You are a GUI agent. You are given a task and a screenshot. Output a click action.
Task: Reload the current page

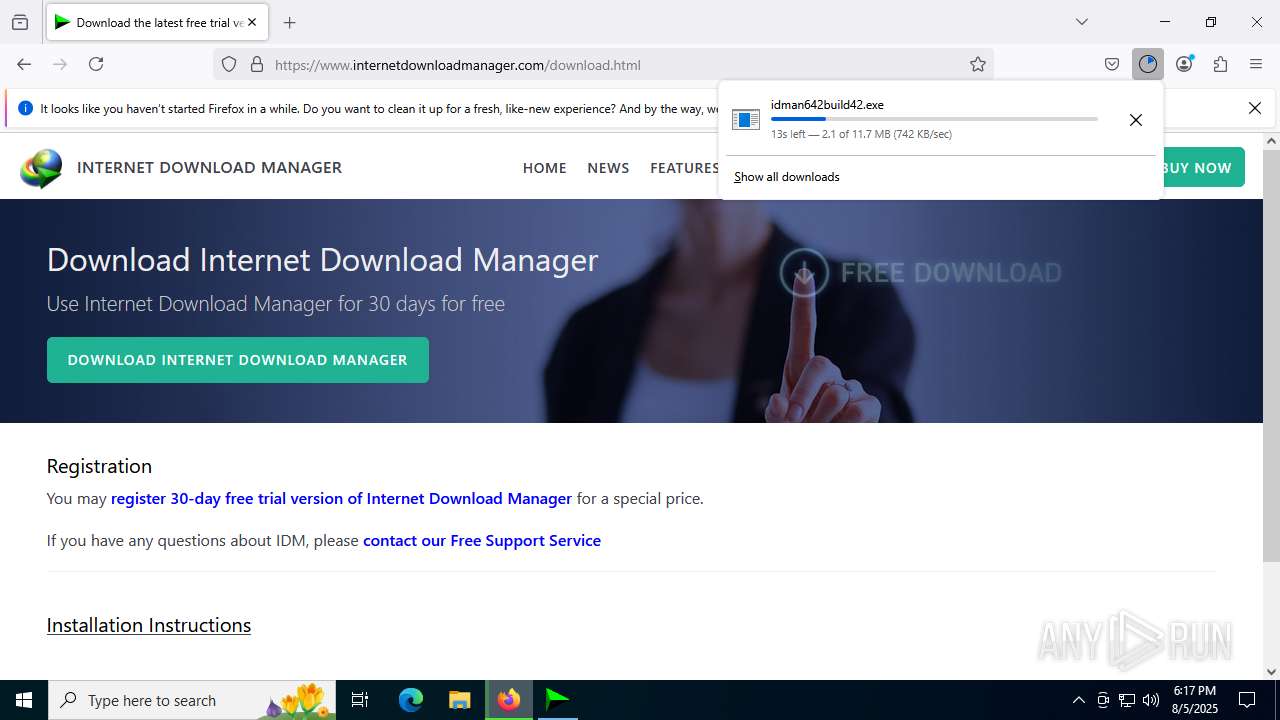pos(96,64)
